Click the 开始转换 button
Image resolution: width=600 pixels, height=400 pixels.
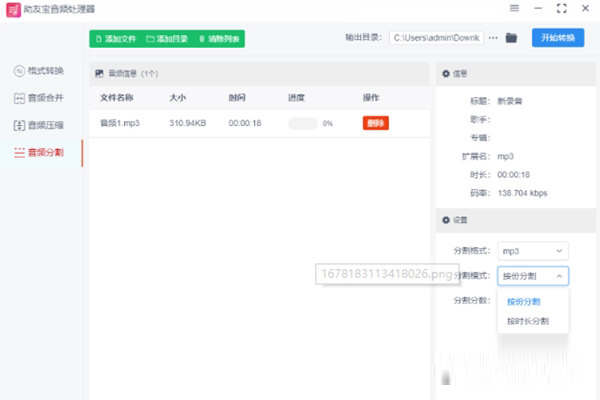click(x=558, y=38)
